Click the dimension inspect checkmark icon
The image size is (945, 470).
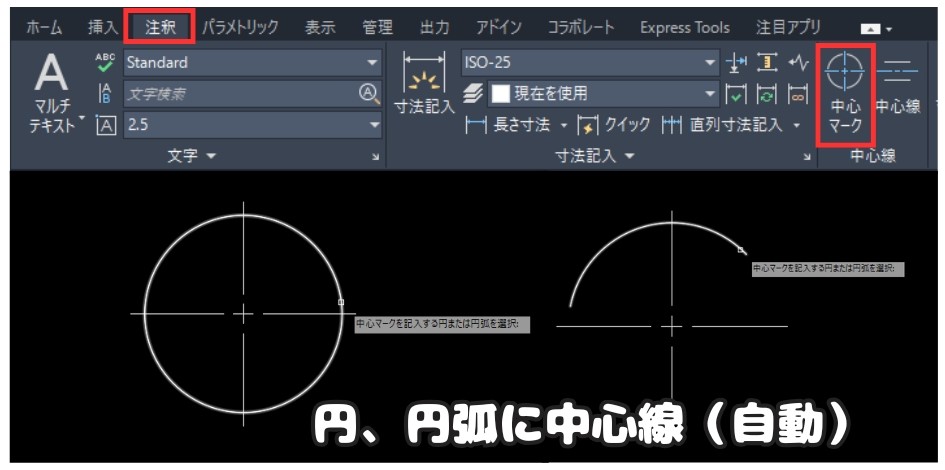(x=736, y=94)
